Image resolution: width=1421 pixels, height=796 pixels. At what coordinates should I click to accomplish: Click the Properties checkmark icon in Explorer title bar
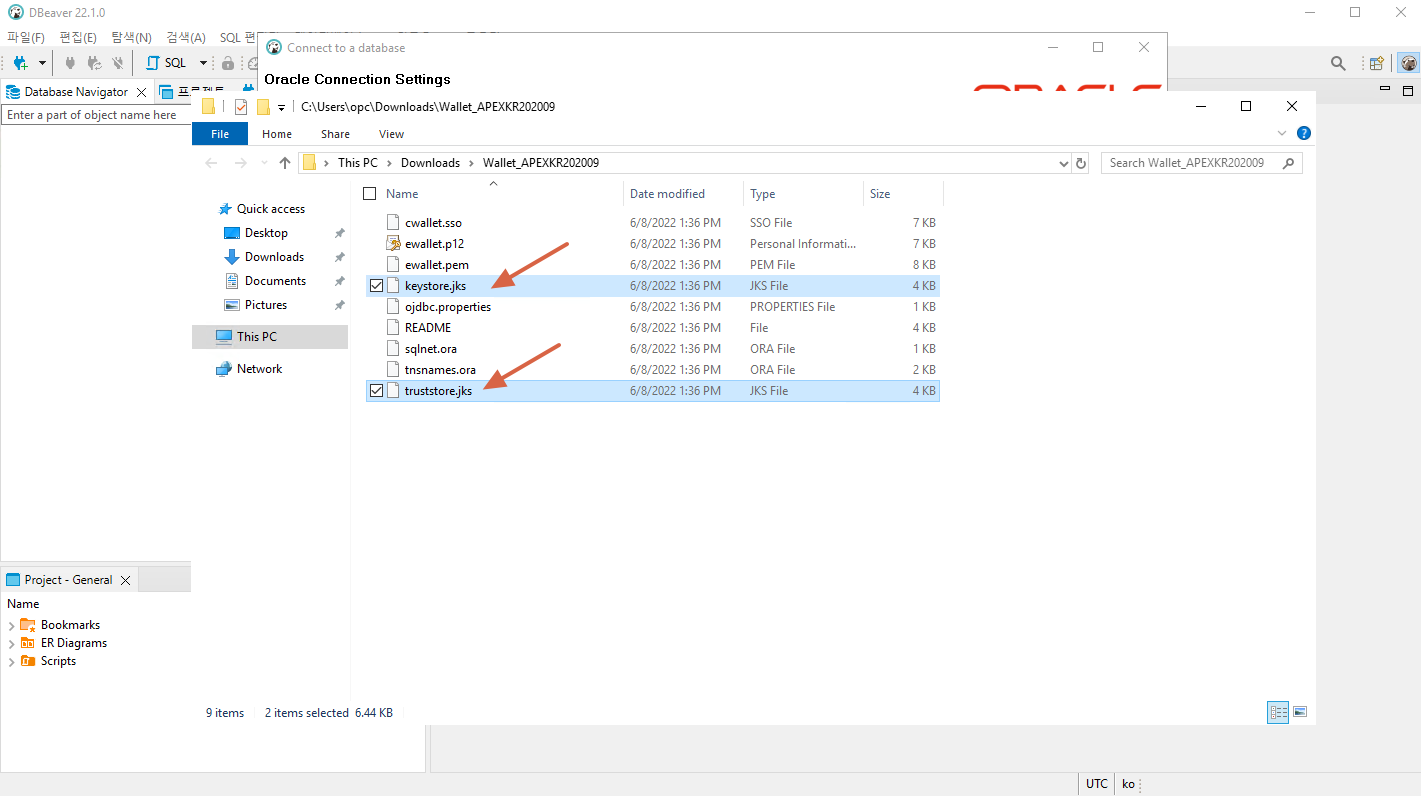(240, 107)
